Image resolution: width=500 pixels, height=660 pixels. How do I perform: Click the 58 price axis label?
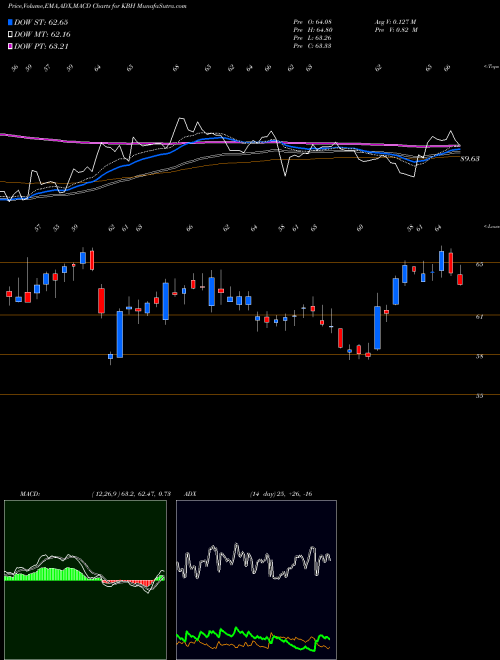click(x=479, y=356)
